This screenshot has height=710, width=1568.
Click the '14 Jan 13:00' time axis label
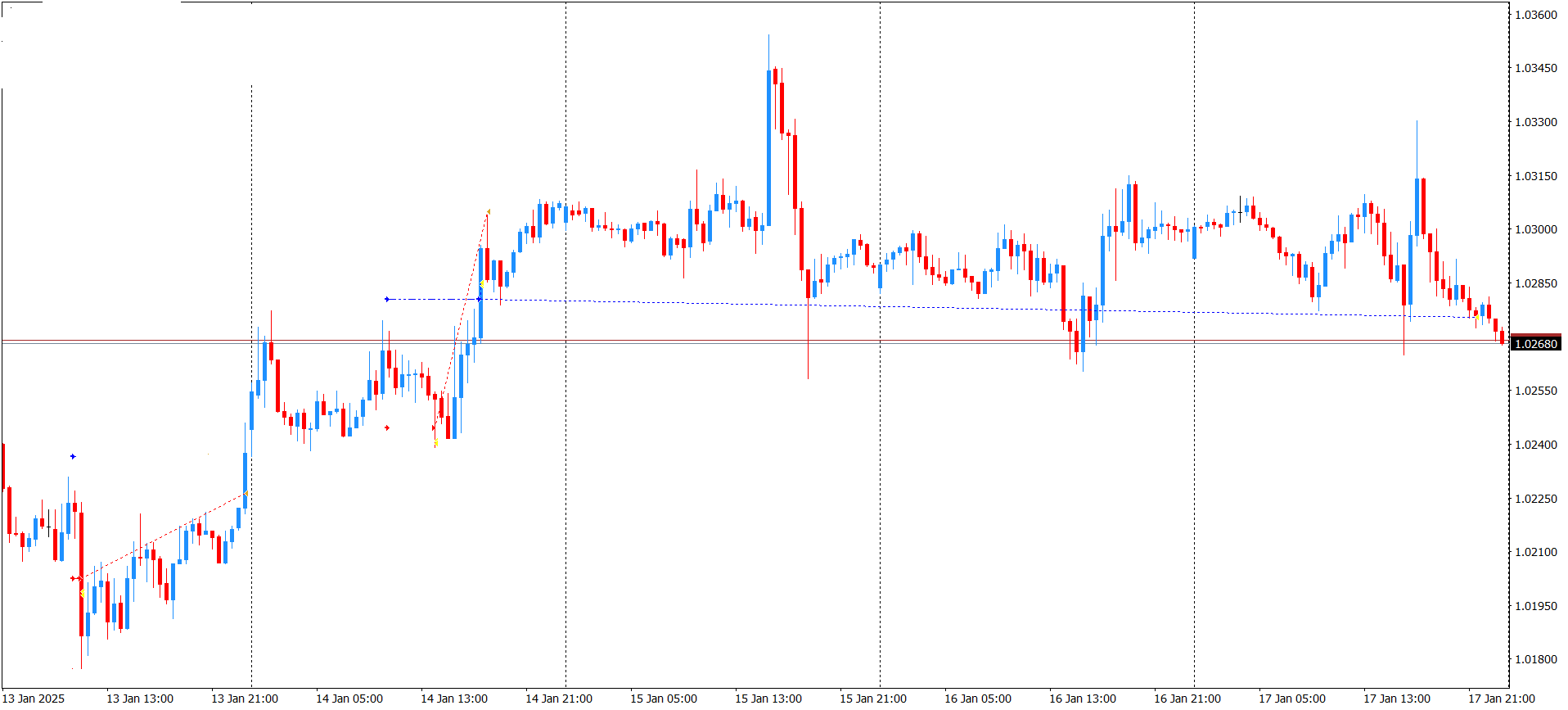point(454,699)
